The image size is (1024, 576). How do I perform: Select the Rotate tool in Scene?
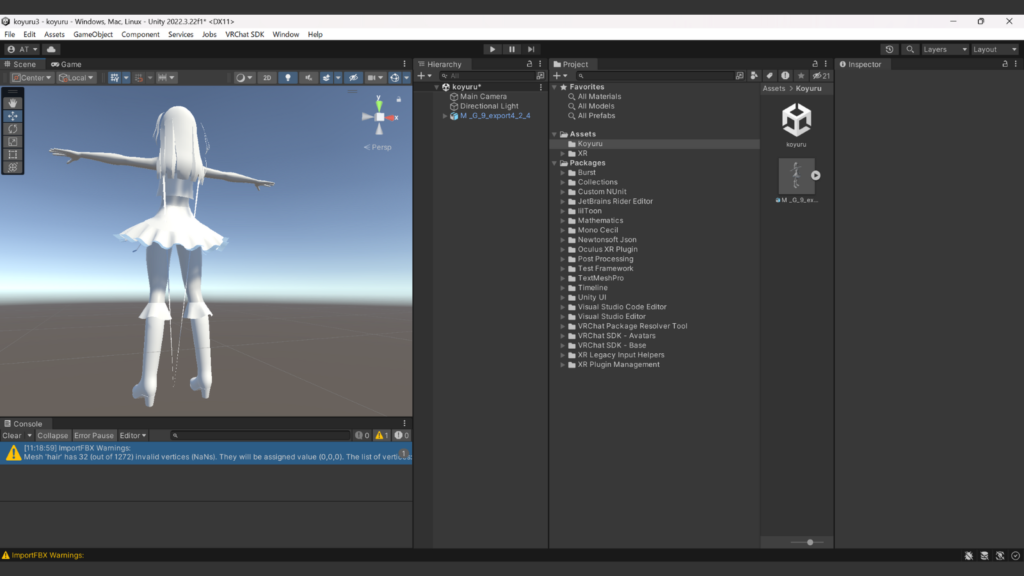[13, 129]
